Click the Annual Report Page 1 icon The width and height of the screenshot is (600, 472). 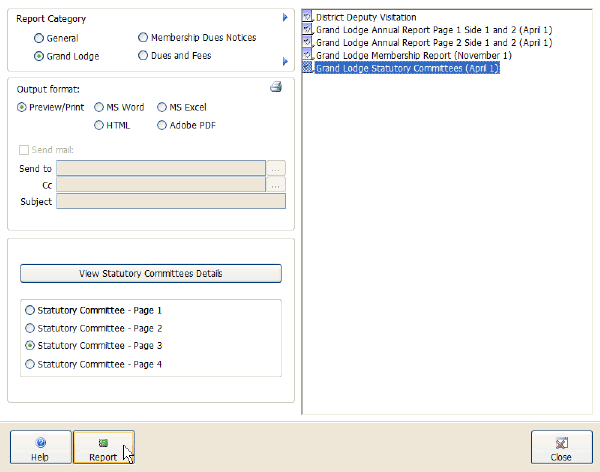(308, 30)
